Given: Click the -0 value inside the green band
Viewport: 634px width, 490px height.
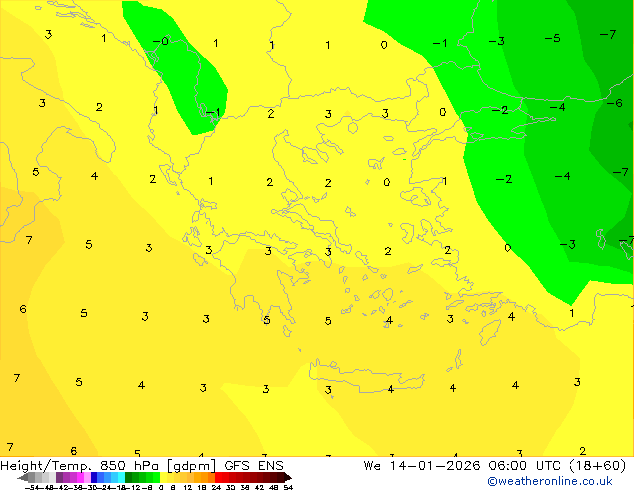Looking at the screenshot, I should [x=160, y=41].
